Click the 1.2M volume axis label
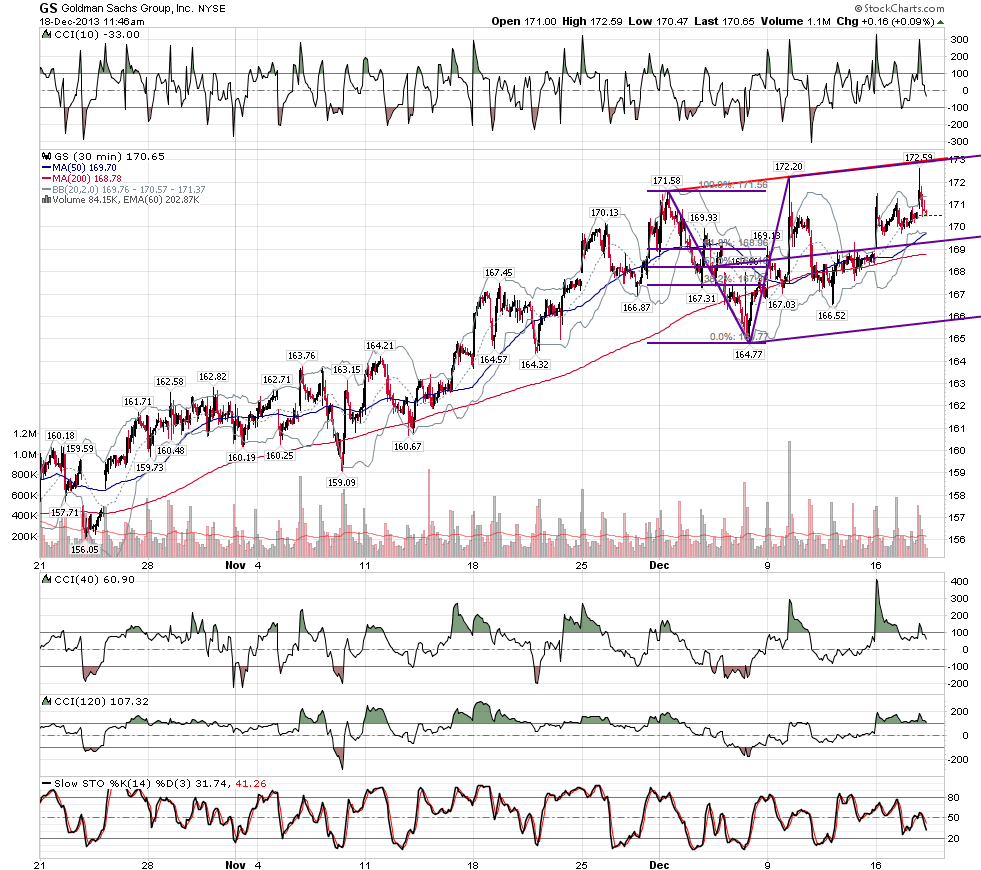The width and height of the screenshot is (981, 870). click(x=24, y=434)
